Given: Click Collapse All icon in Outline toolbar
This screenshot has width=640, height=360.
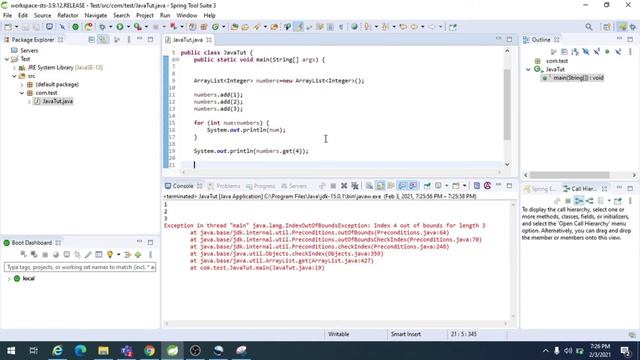Looking at the screenshot, I should point(564,52).
